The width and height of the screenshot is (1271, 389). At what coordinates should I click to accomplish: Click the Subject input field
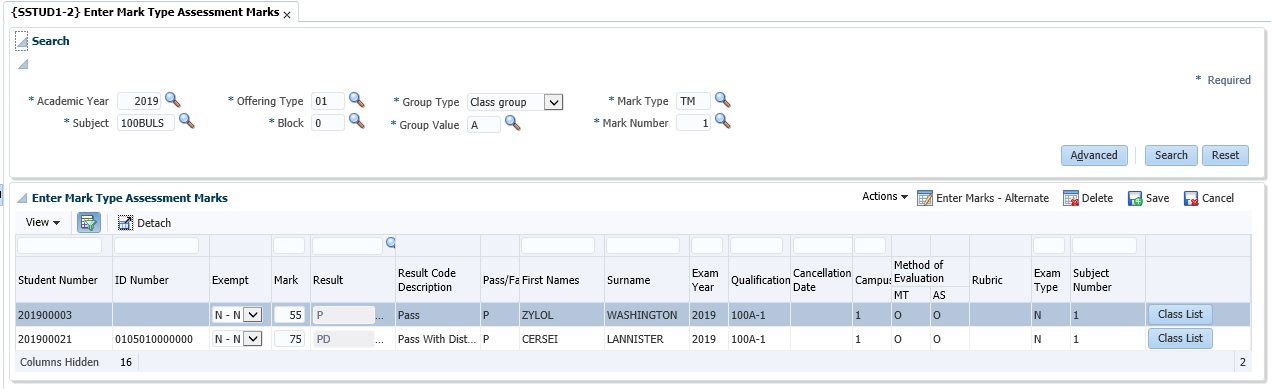point(145,123)
